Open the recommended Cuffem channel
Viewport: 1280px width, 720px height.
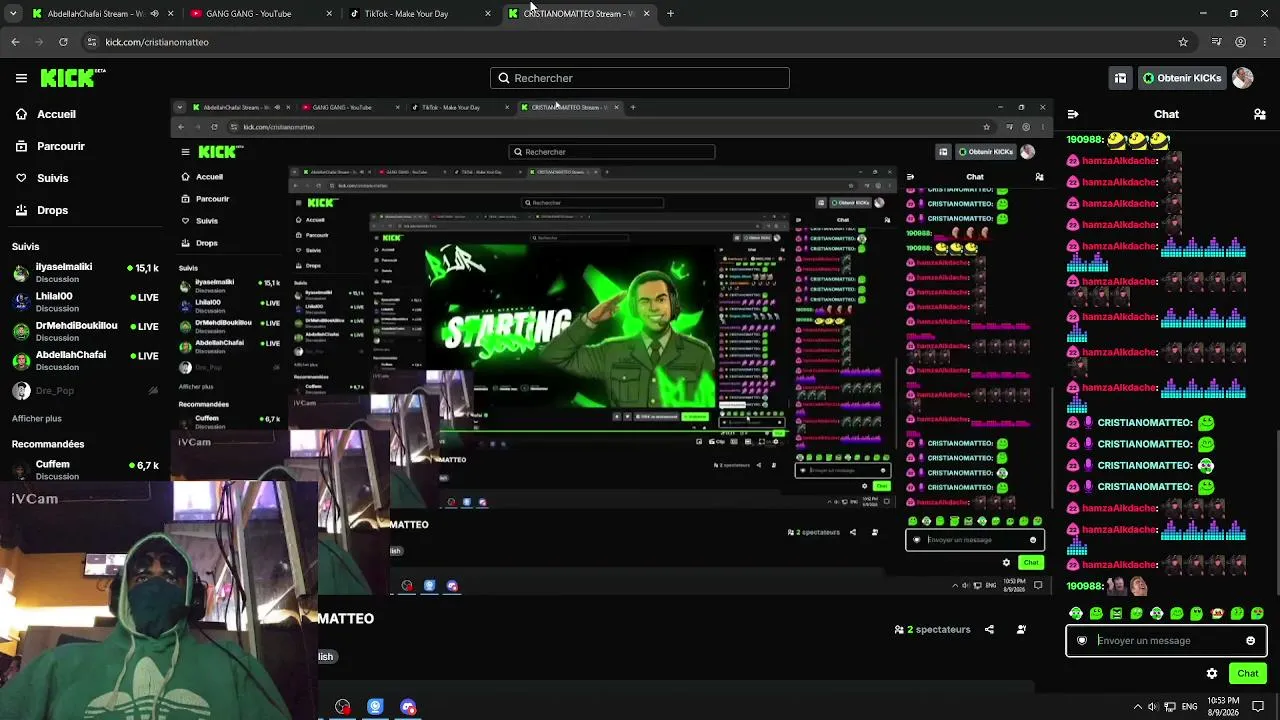(x=85, y=469)
